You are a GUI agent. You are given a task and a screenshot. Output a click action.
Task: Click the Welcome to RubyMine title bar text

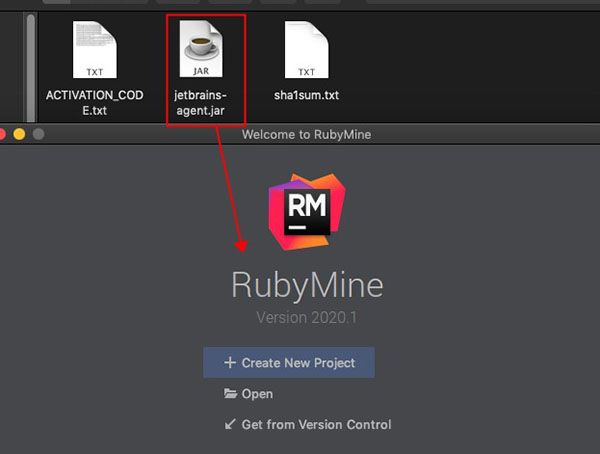[x=307, y=135]
